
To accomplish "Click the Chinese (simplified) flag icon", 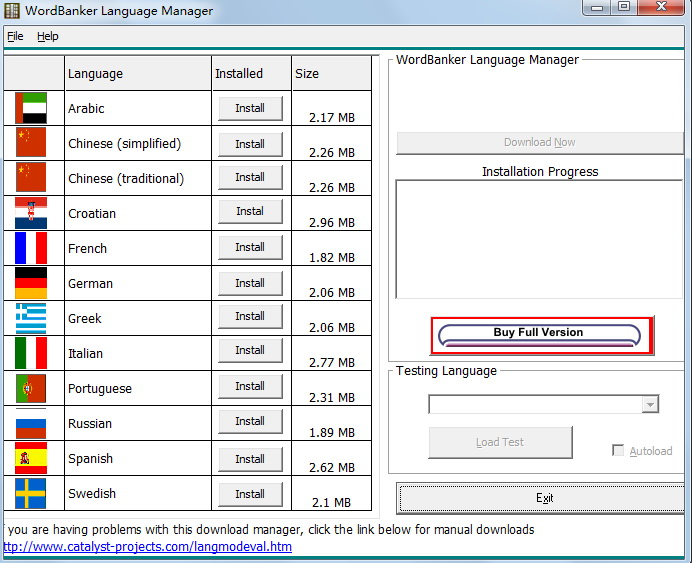I will [x=31, y=143].
